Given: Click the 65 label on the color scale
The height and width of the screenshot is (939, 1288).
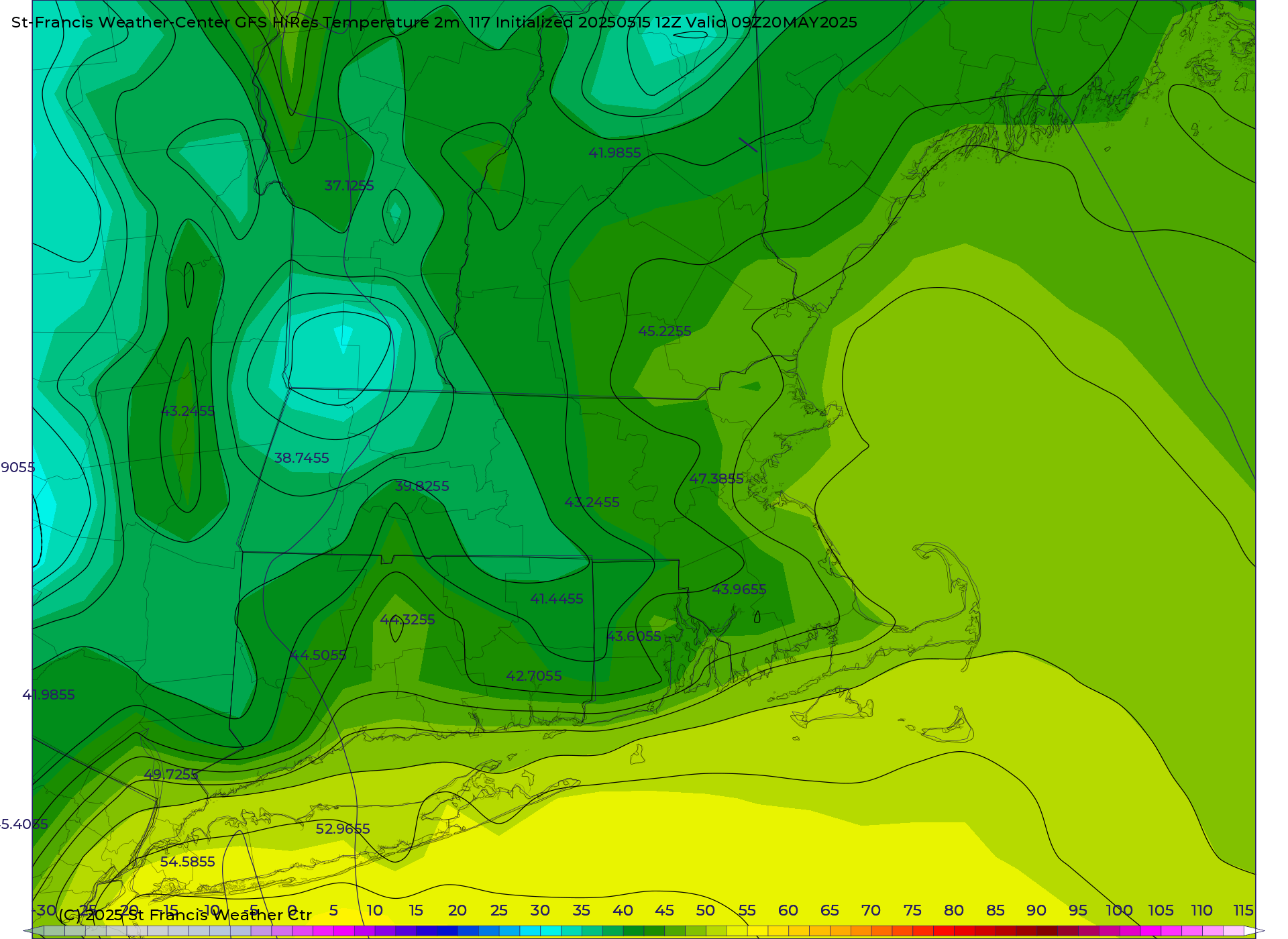Looking at the screenshot, I should (830, 910).
